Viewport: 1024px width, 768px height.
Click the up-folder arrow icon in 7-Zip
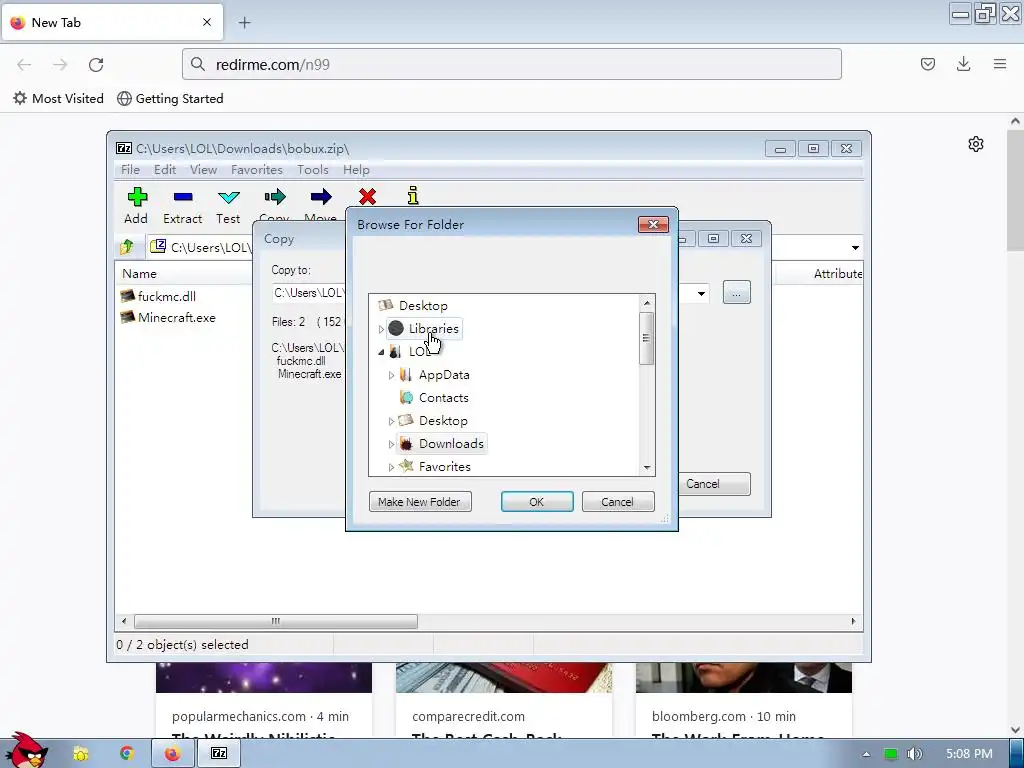(127, 247)
